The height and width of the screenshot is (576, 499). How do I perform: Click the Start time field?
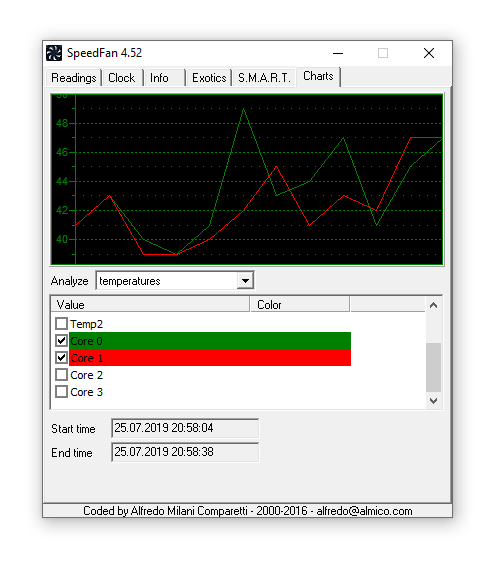pyautogui.click(x=185, y=428)
